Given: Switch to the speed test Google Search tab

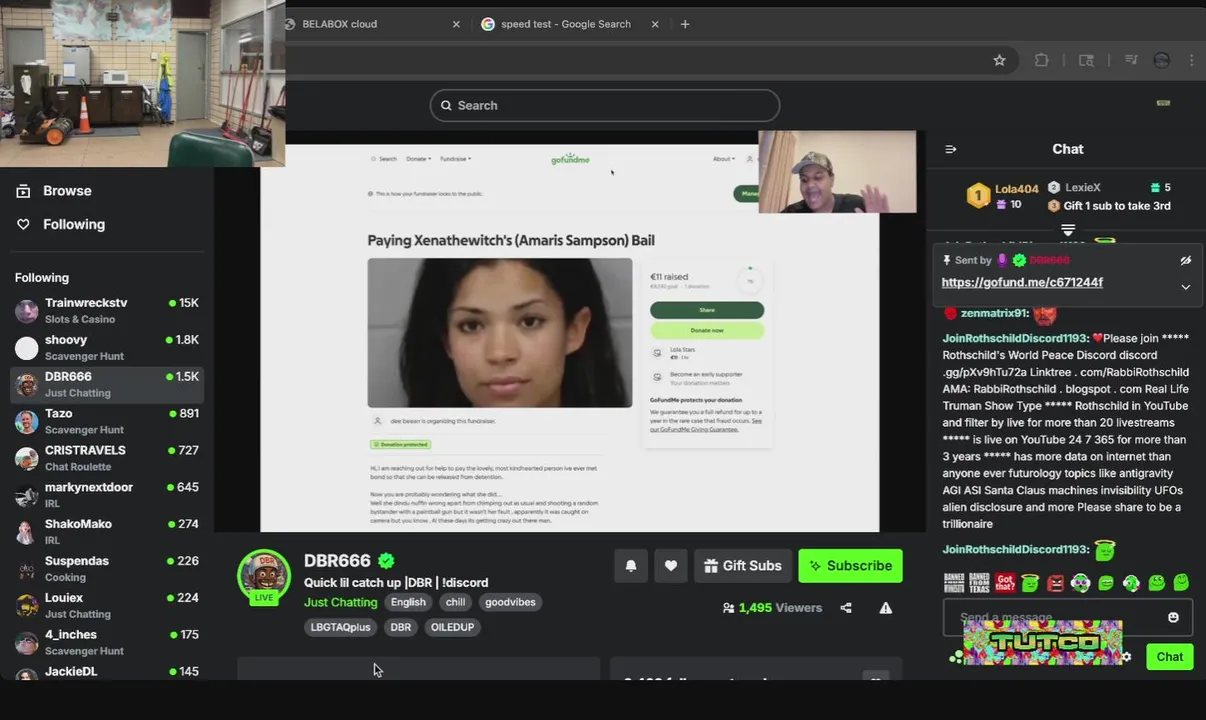Looking at the screenshot, I should pyautogui.click(x=566, y=24).
